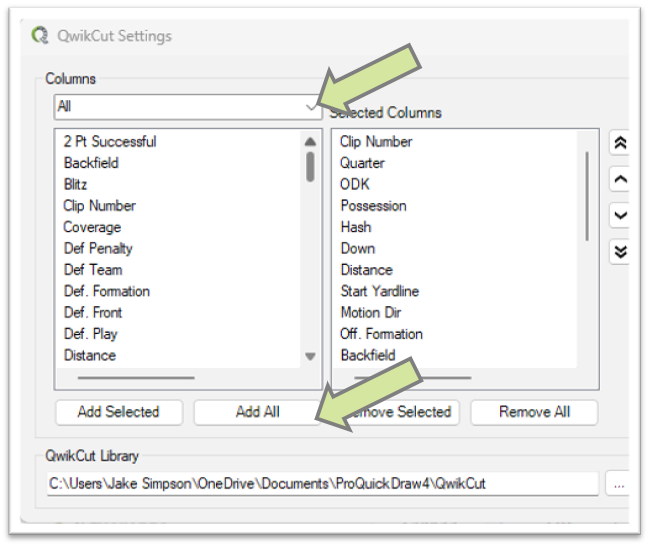Select Def. Formation in available columns
The image size is (650, 547).
click(x=107, y=291)
